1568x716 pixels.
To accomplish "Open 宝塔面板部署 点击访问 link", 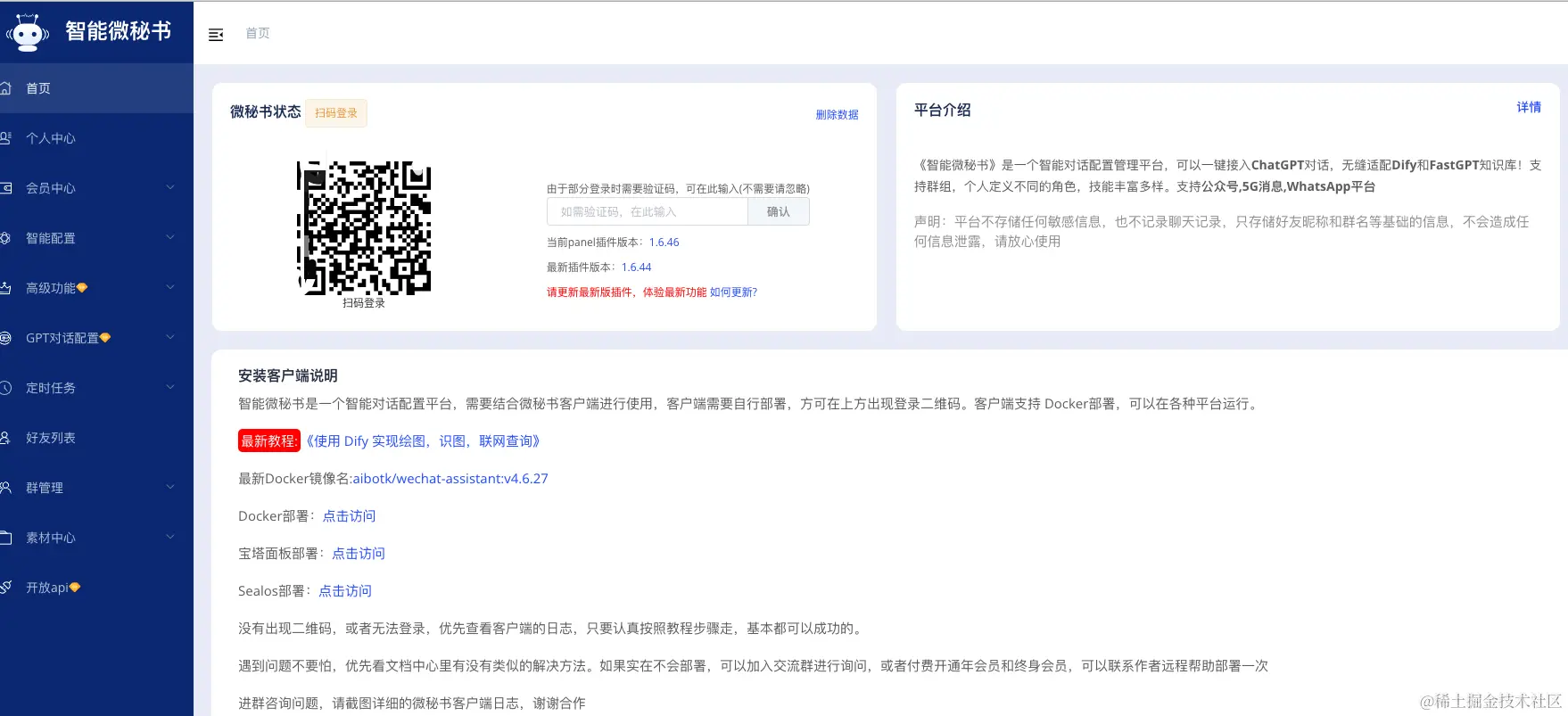I will [x=359, y=554].
